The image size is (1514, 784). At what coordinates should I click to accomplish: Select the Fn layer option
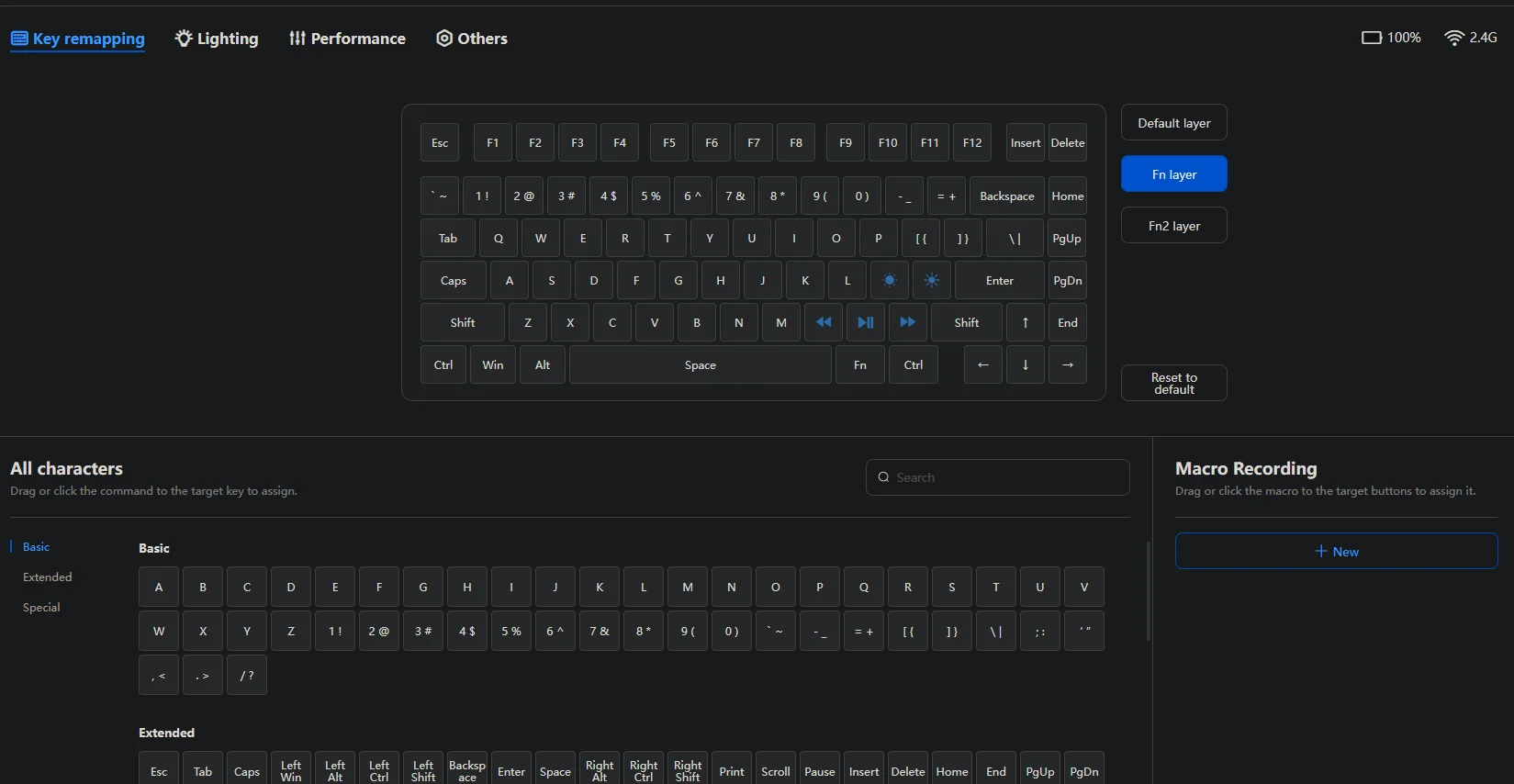coord(1173,174)
